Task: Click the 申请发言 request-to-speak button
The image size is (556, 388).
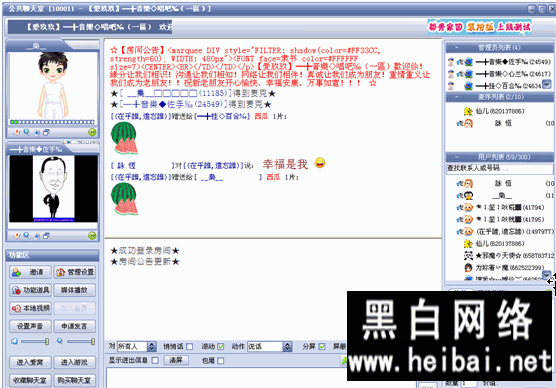Action: point(75,326)
